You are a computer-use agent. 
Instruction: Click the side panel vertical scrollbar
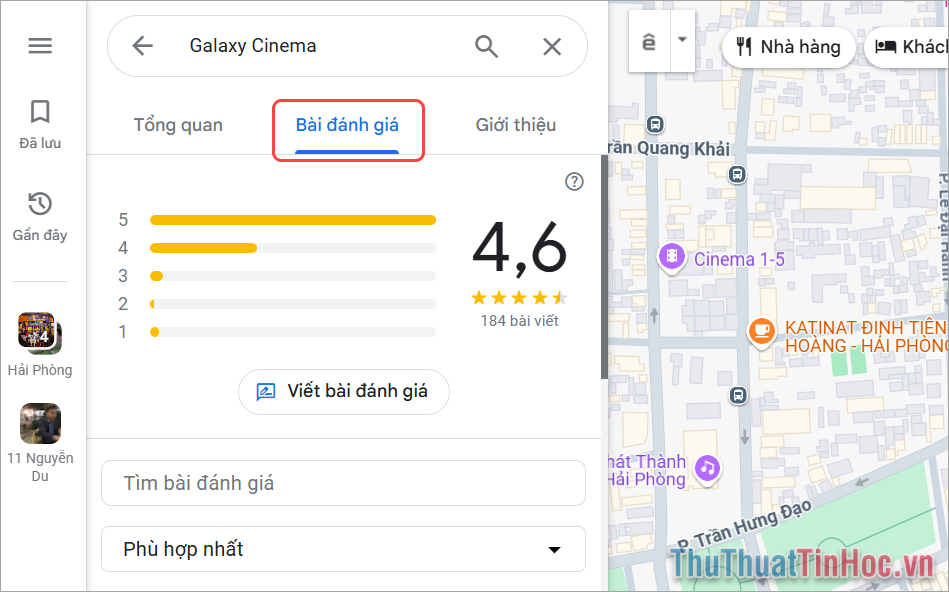604,267
